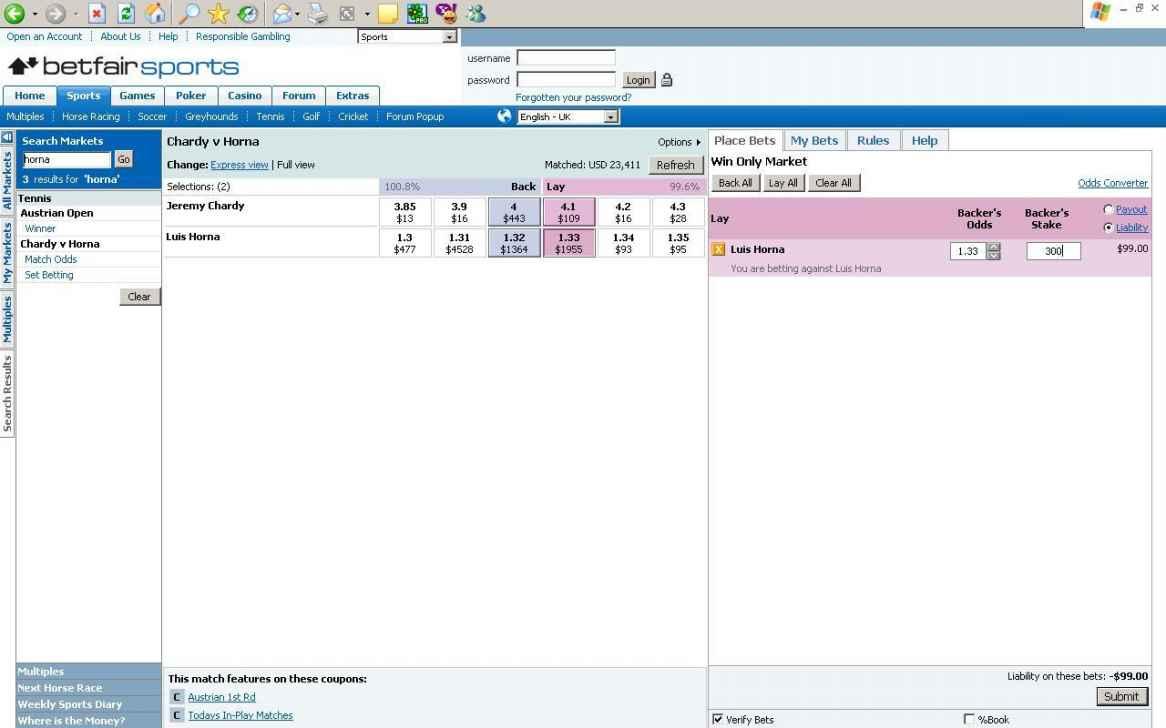Collapse the left panel with arrow icon

pos(7,137)
